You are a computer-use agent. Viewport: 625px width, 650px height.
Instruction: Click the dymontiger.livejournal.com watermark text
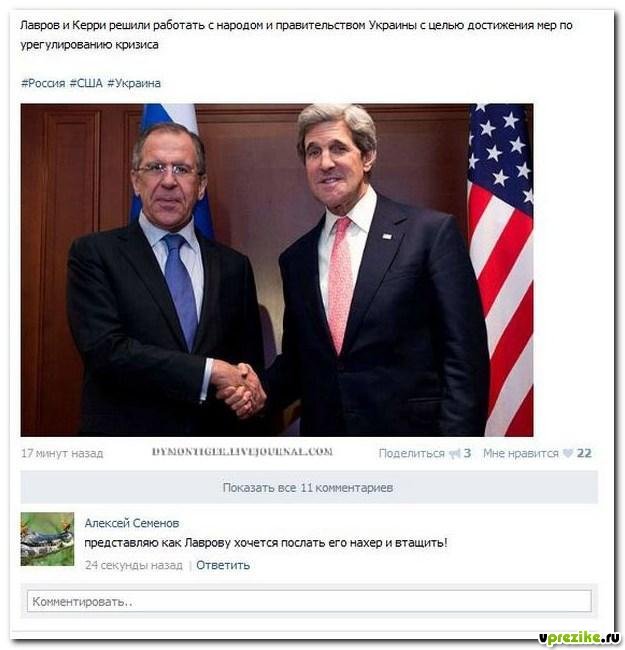[242, 452]
